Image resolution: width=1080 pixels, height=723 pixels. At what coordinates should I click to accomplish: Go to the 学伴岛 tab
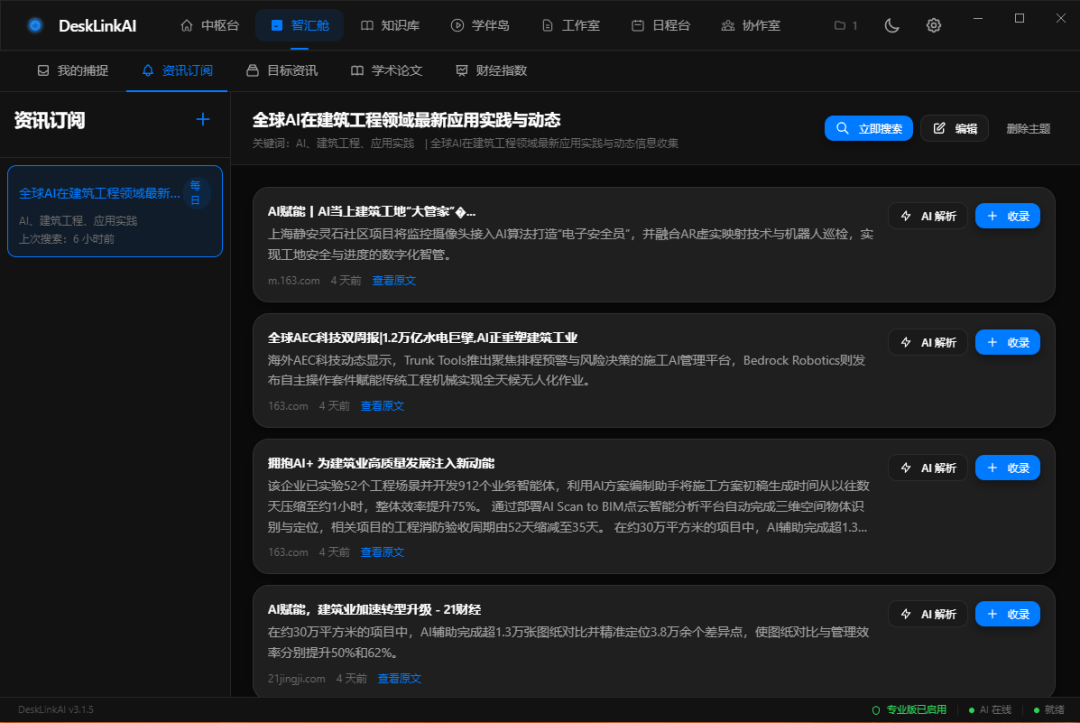pos(480,25)
